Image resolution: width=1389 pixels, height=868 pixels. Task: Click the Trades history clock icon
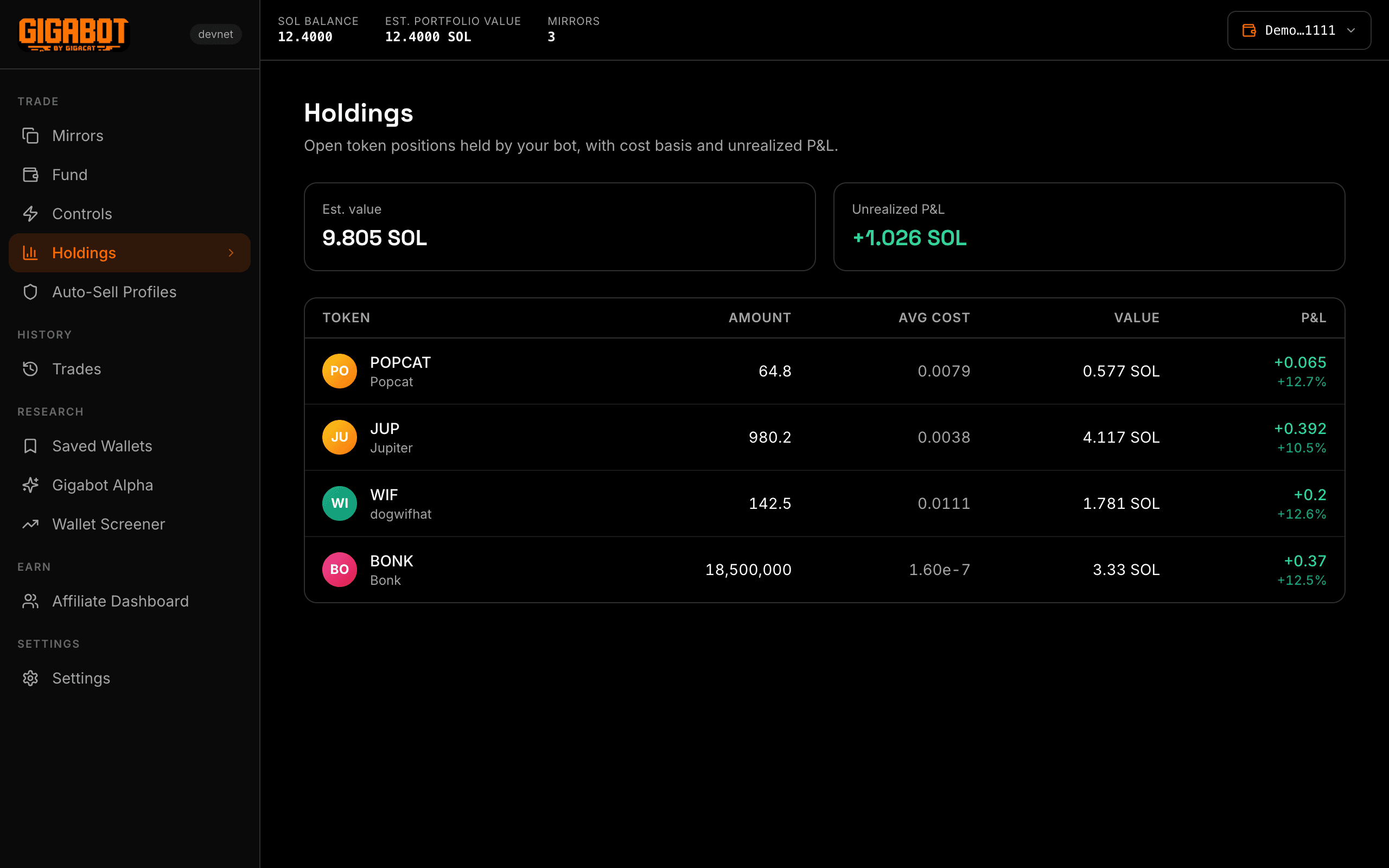tap(30, 368)
